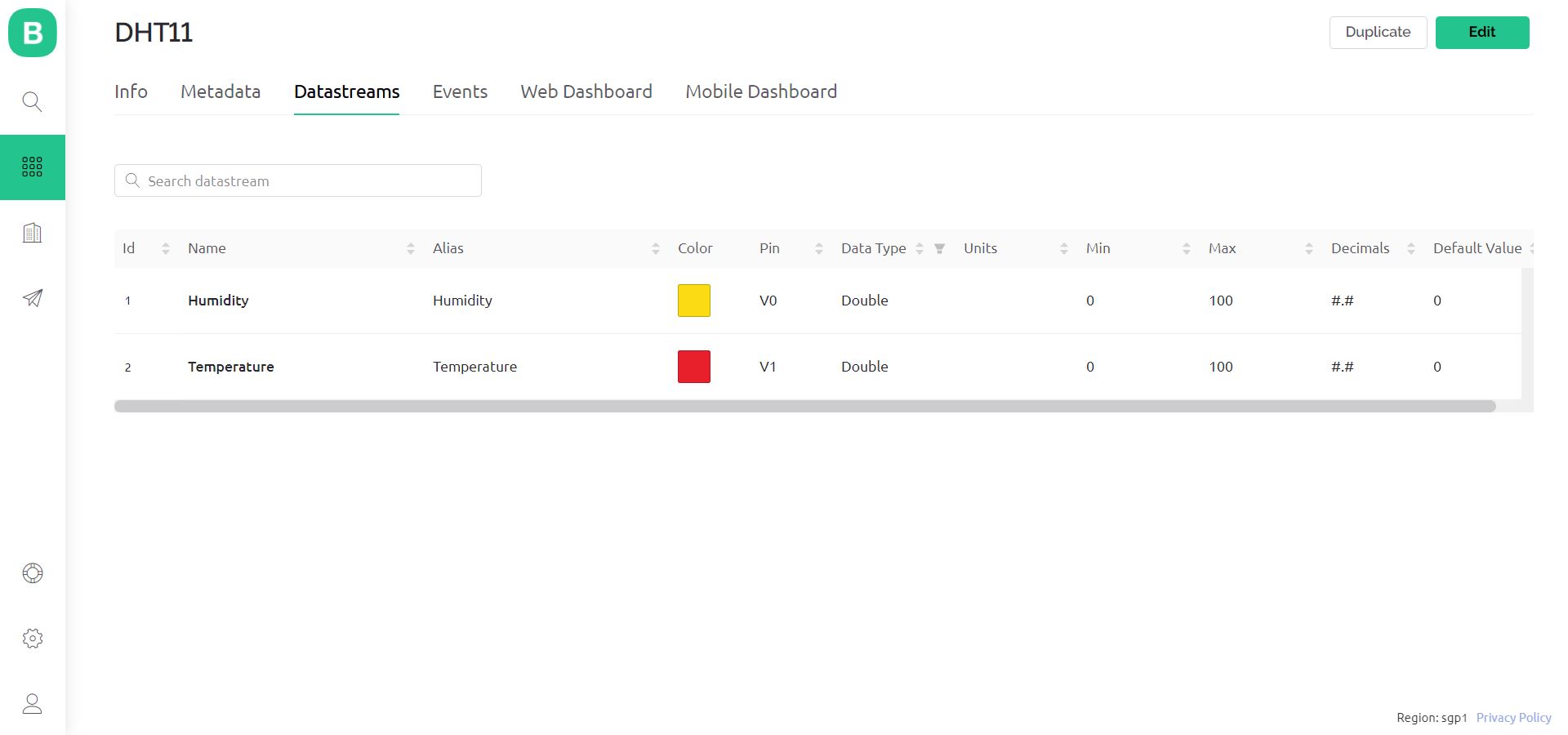Go to the Metadata tab
The width and height of the screenshot is (1568, 735).
click(220, 91)
